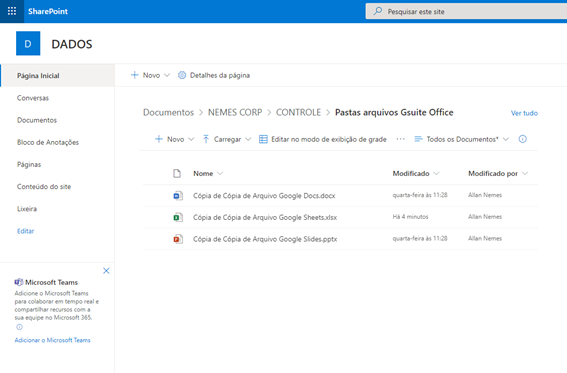Image resolution: width=567 pixels, height=373 pixels.
Task: Click Allan Nemes in the Slides.pptx row
Action: (485, 239)
